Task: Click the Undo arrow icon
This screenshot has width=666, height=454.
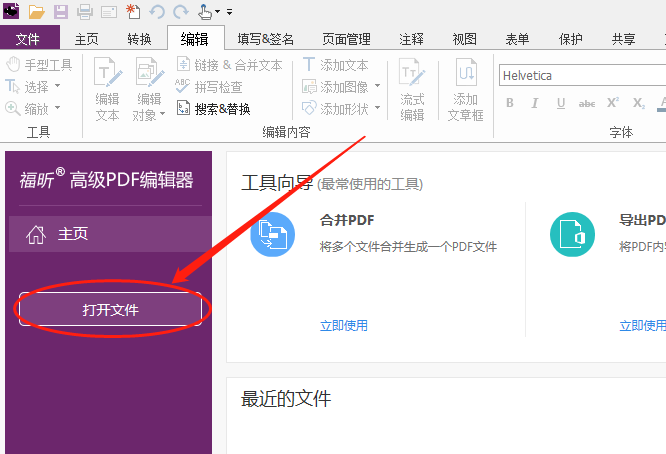Action: click(x=157, y=11)
